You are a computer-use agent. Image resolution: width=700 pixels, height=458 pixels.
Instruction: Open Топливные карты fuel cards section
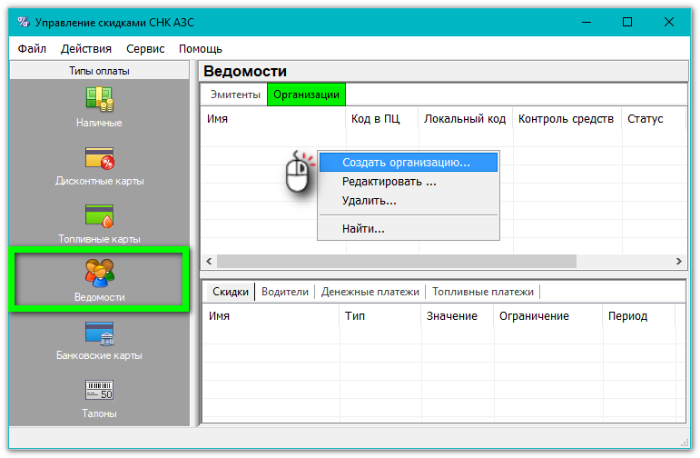pyautogui.click(x=99, y=216)
